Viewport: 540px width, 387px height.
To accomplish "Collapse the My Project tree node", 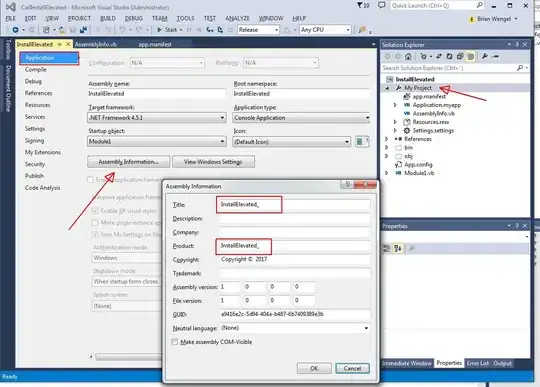I will 387,88.
